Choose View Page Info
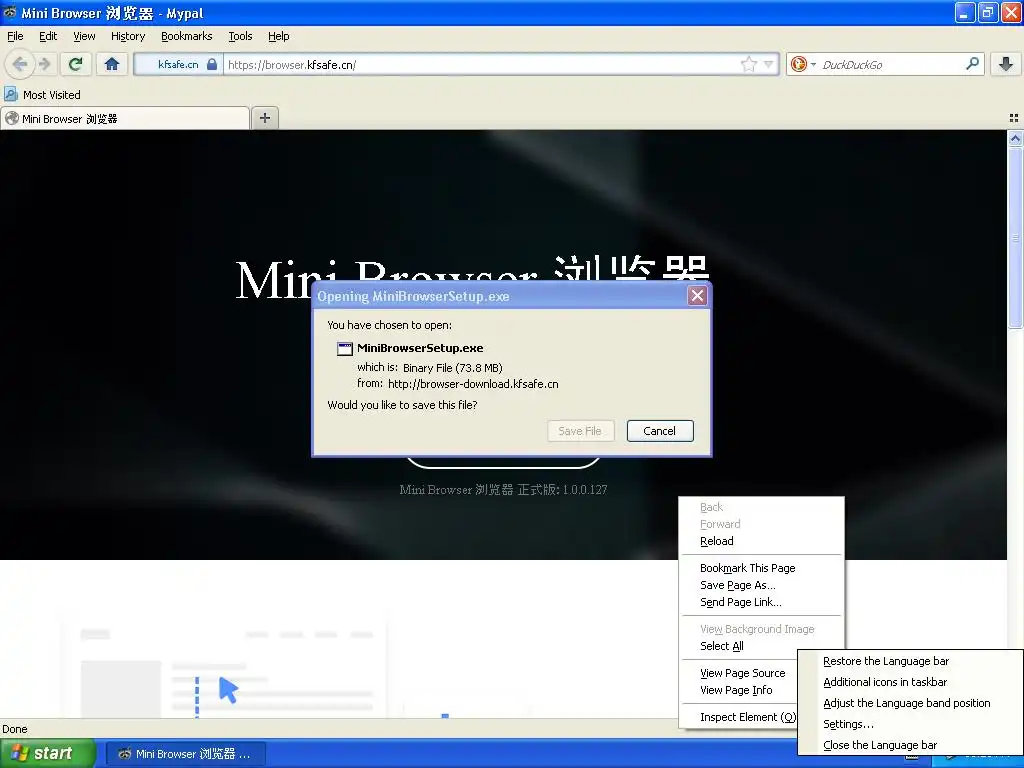 (x=739, y=690)
